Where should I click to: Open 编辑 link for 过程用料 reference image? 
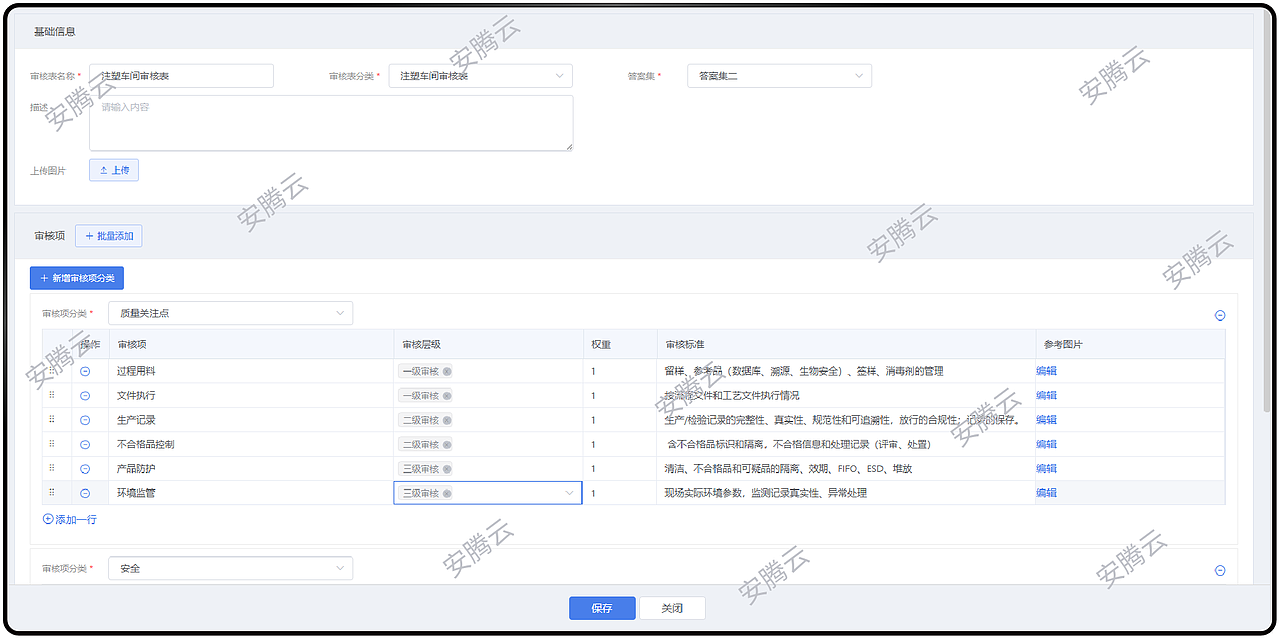1046,371
